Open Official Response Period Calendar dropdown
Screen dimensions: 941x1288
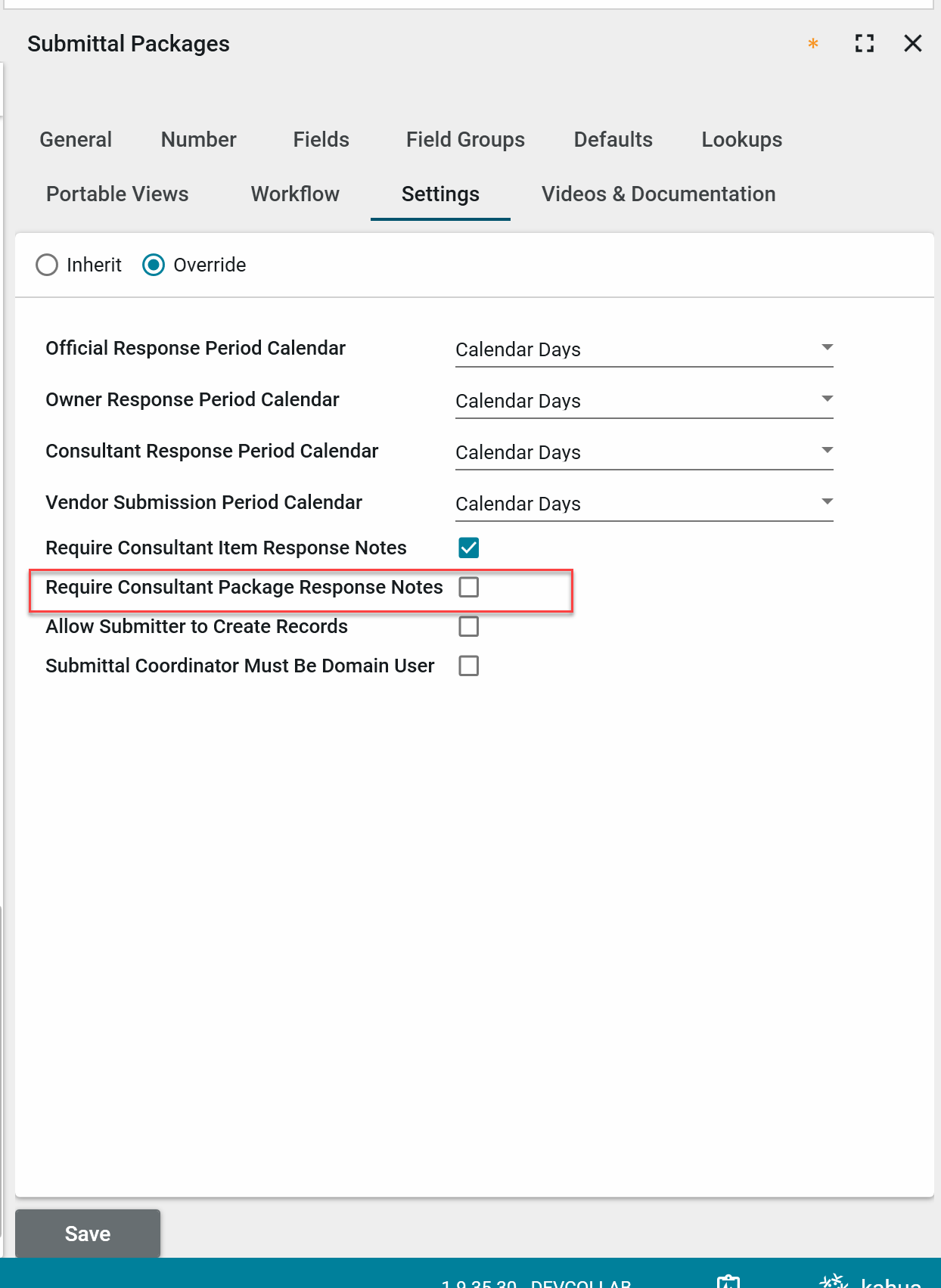[x=644, y=349]
